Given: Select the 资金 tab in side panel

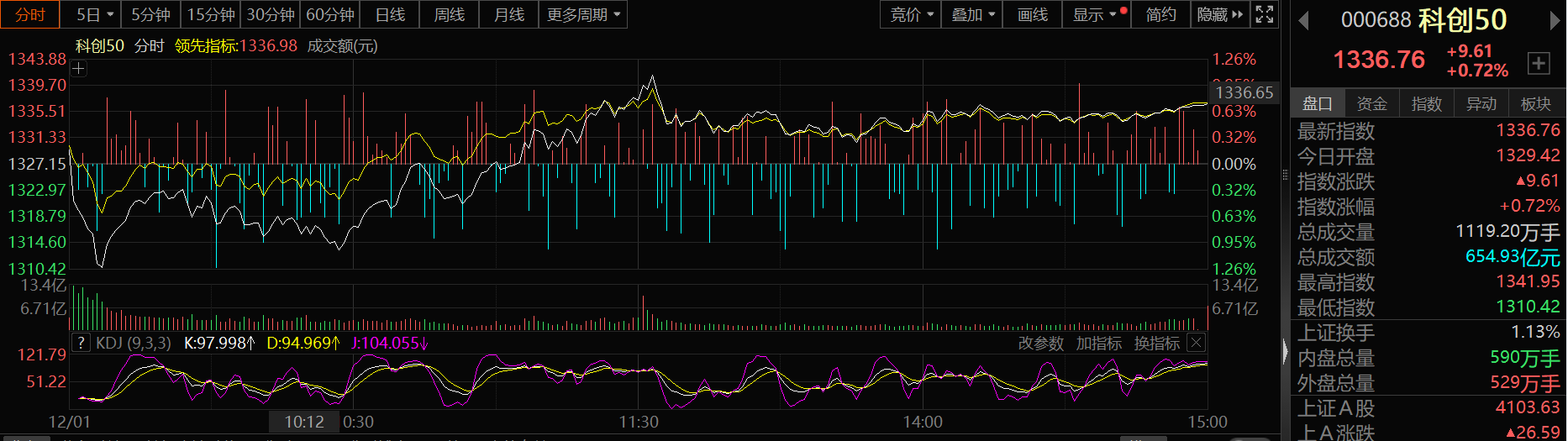Looking at the screenshot, I should 1371,103.
